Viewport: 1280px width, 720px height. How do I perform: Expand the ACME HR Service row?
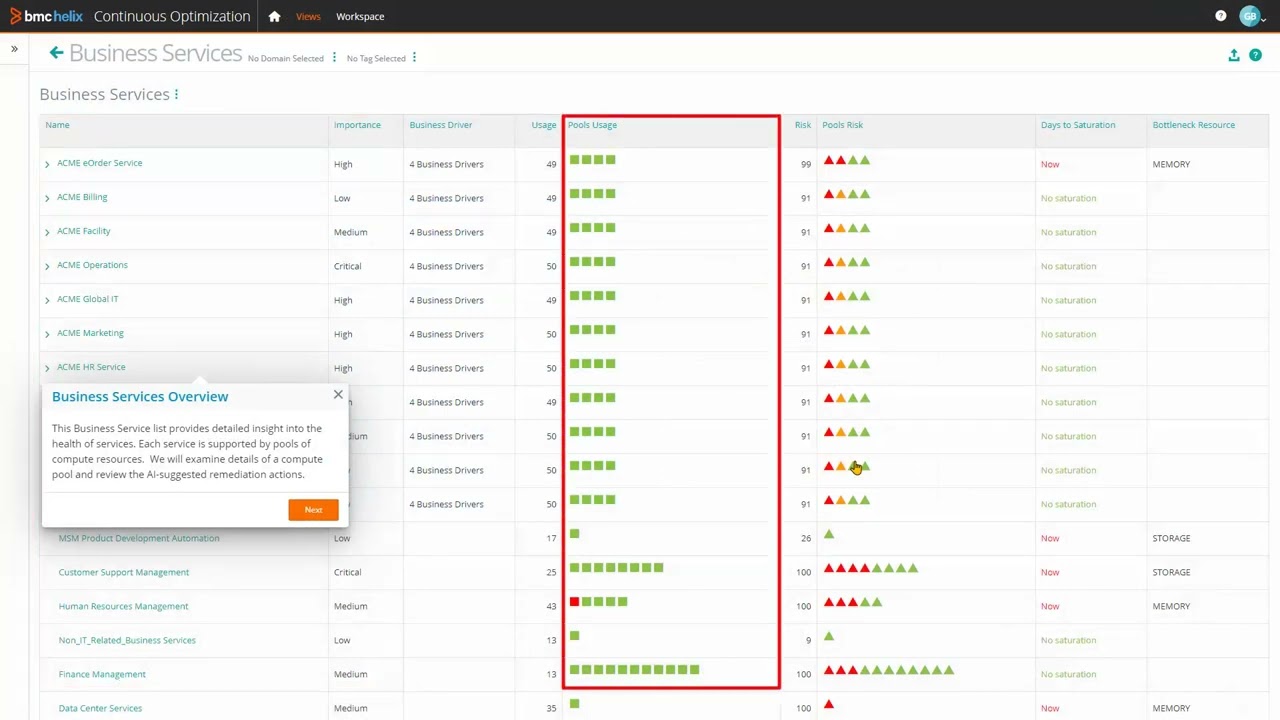tap(47, 368)
